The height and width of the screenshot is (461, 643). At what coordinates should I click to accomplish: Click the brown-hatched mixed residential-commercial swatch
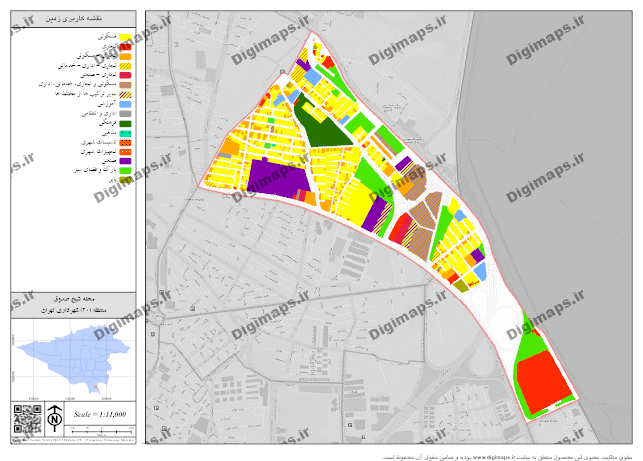click(125, 85)
